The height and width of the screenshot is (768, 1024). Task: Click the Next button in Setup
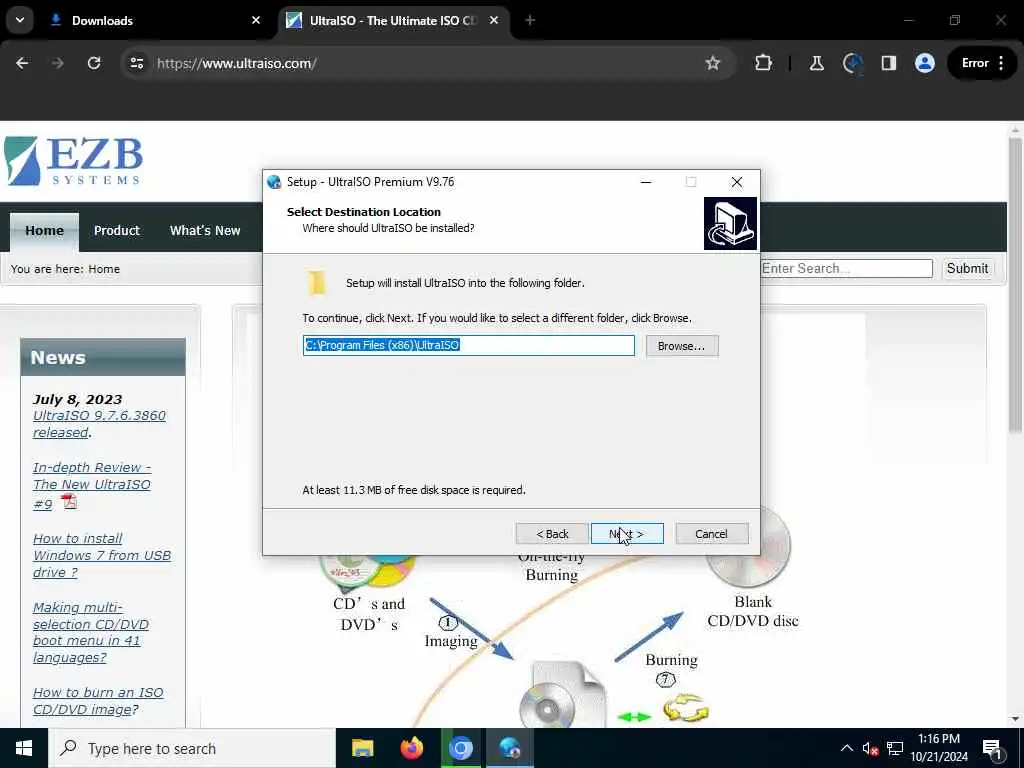(627, 534)
